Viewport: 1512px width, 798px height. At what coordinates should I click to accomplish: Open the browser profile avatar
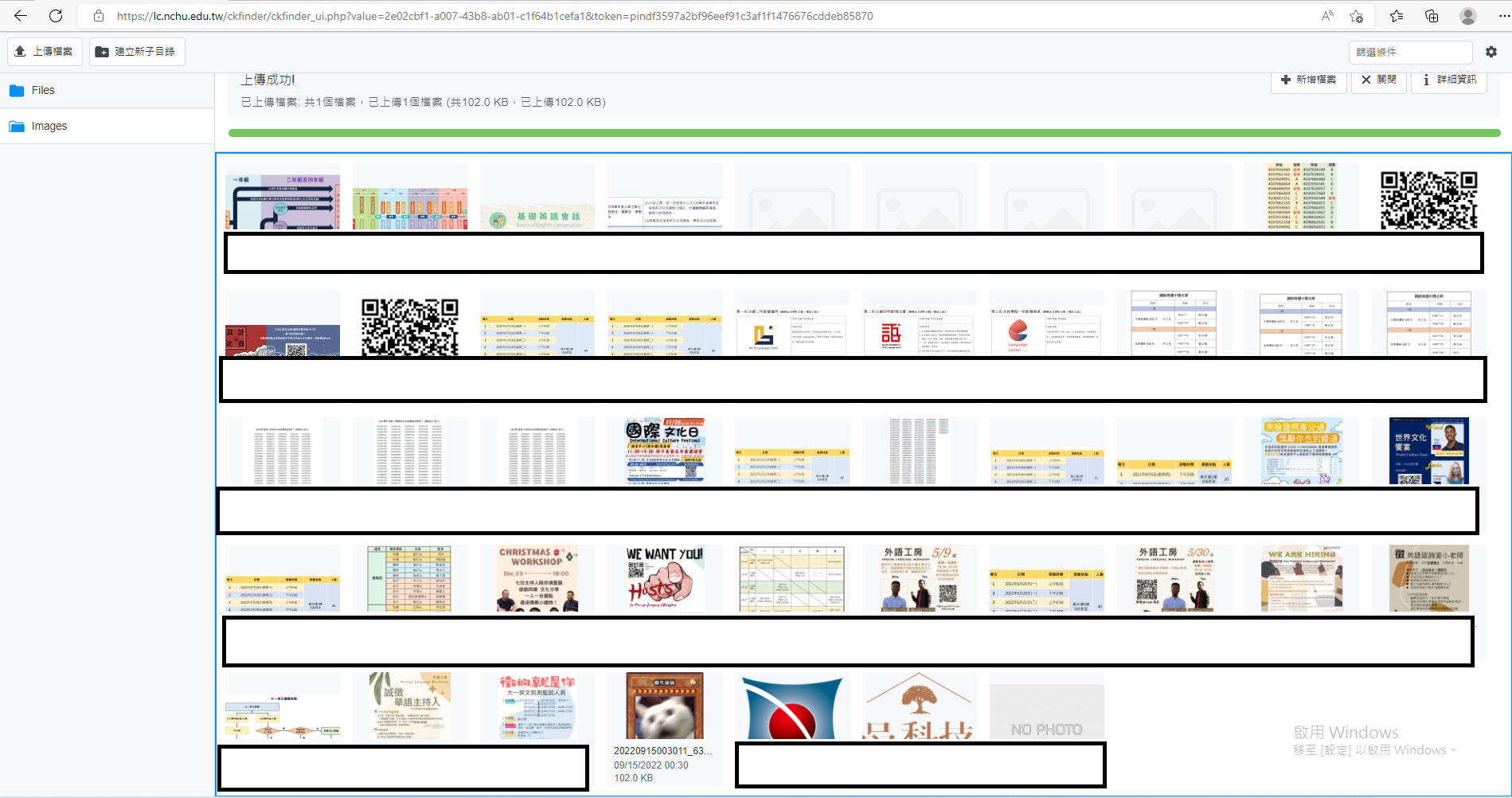[1468, 16]
